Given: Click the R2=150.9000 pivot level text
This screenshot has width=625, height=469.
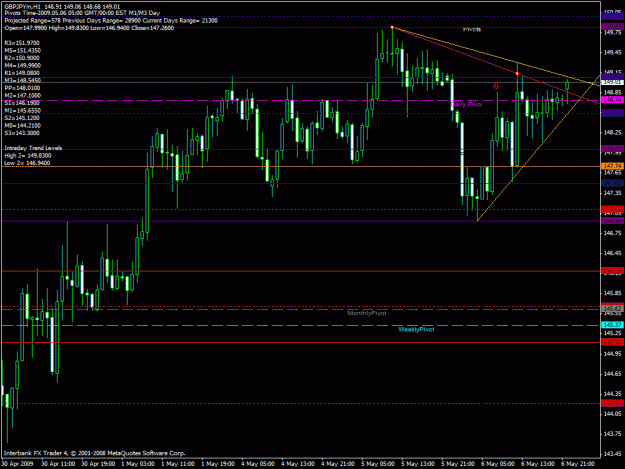Looking at the screenshot, I should [22, 58].
